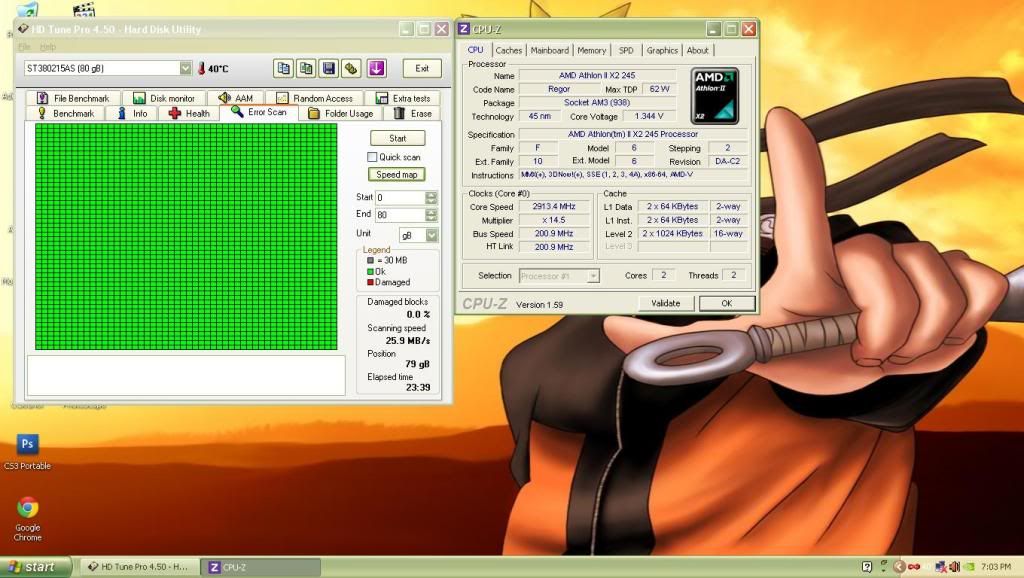Open the About tab in CPU-Z
This screenshot has height=578, width=1024.
[x=697, y=50]
